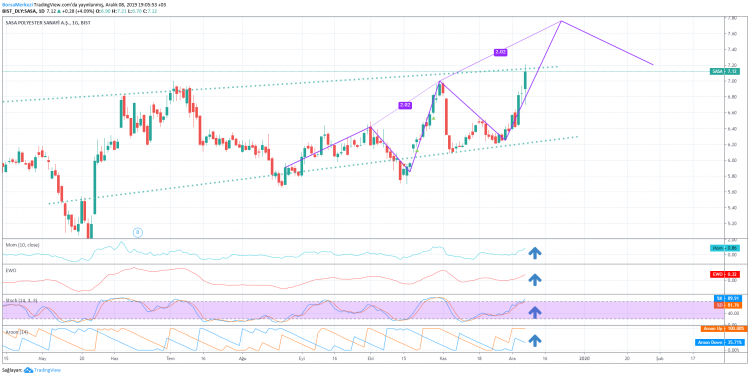Screen dimensions: 750x377
Task: Click the 2020 label on the date axis
Action: coord(584,357)
